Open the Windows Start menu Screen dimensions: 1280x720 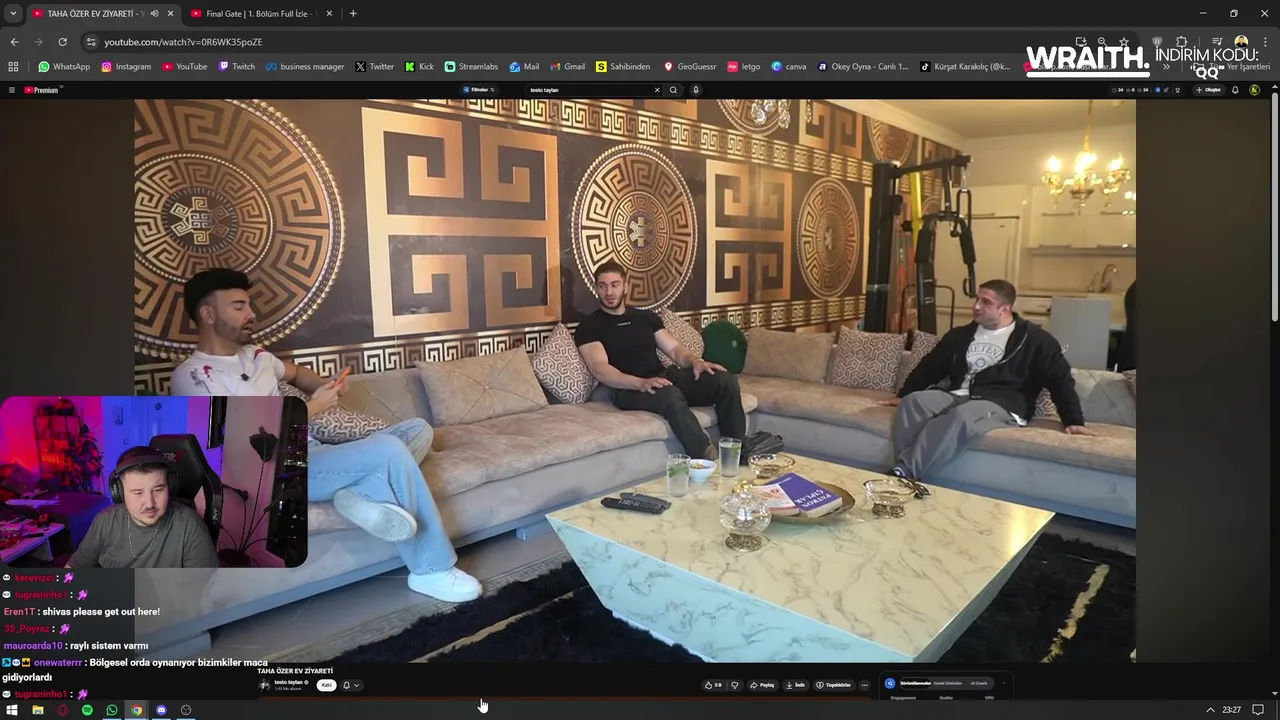pos(12,710)
